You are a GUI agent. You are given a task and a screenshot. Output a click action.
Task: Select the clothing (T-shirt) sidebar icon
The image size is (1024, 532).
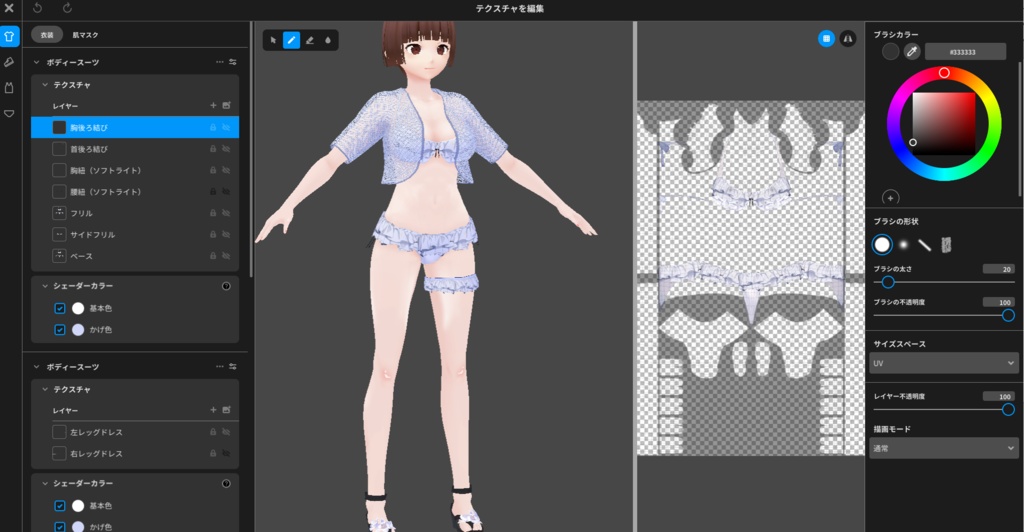point(9,37)
